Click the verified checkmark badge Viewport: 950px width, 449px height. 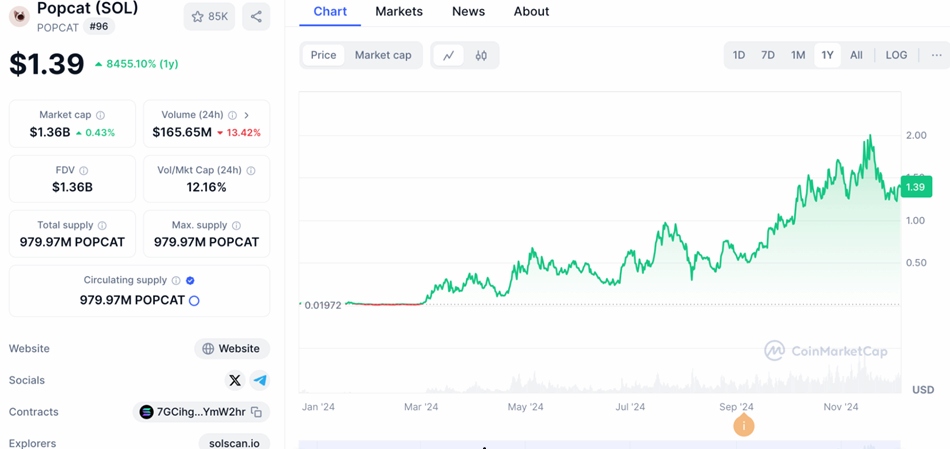pyautogui.click(x=190, y=281)
